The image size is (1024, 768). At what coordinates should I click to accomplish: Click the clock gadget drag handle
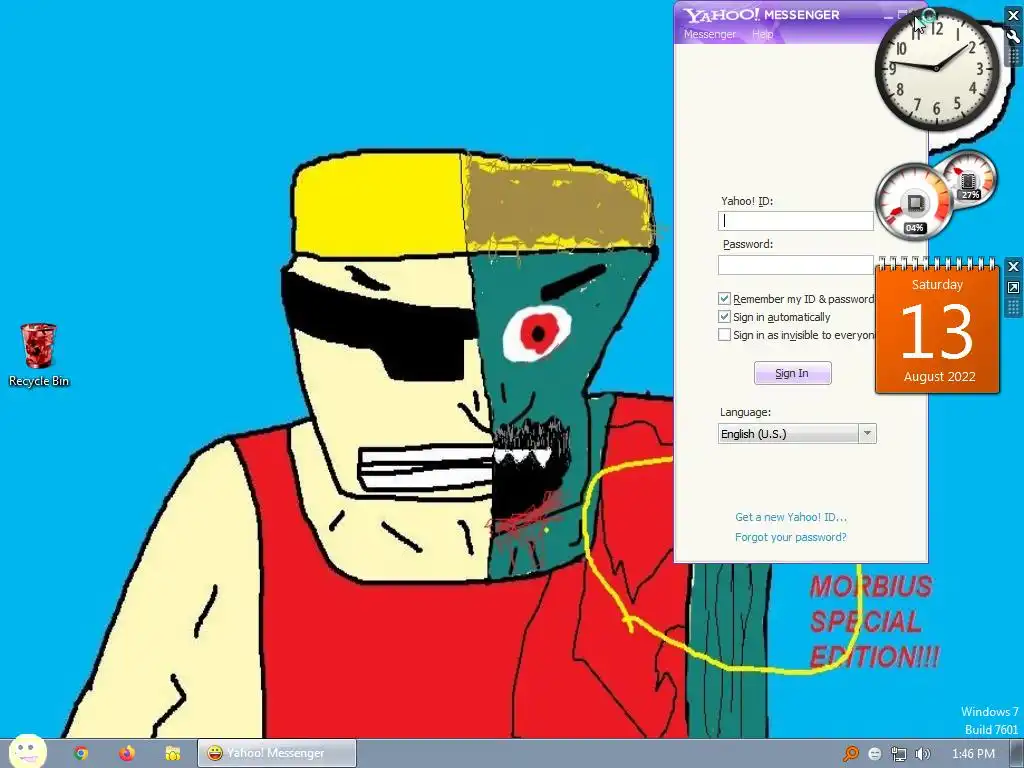coord(1014,57)
